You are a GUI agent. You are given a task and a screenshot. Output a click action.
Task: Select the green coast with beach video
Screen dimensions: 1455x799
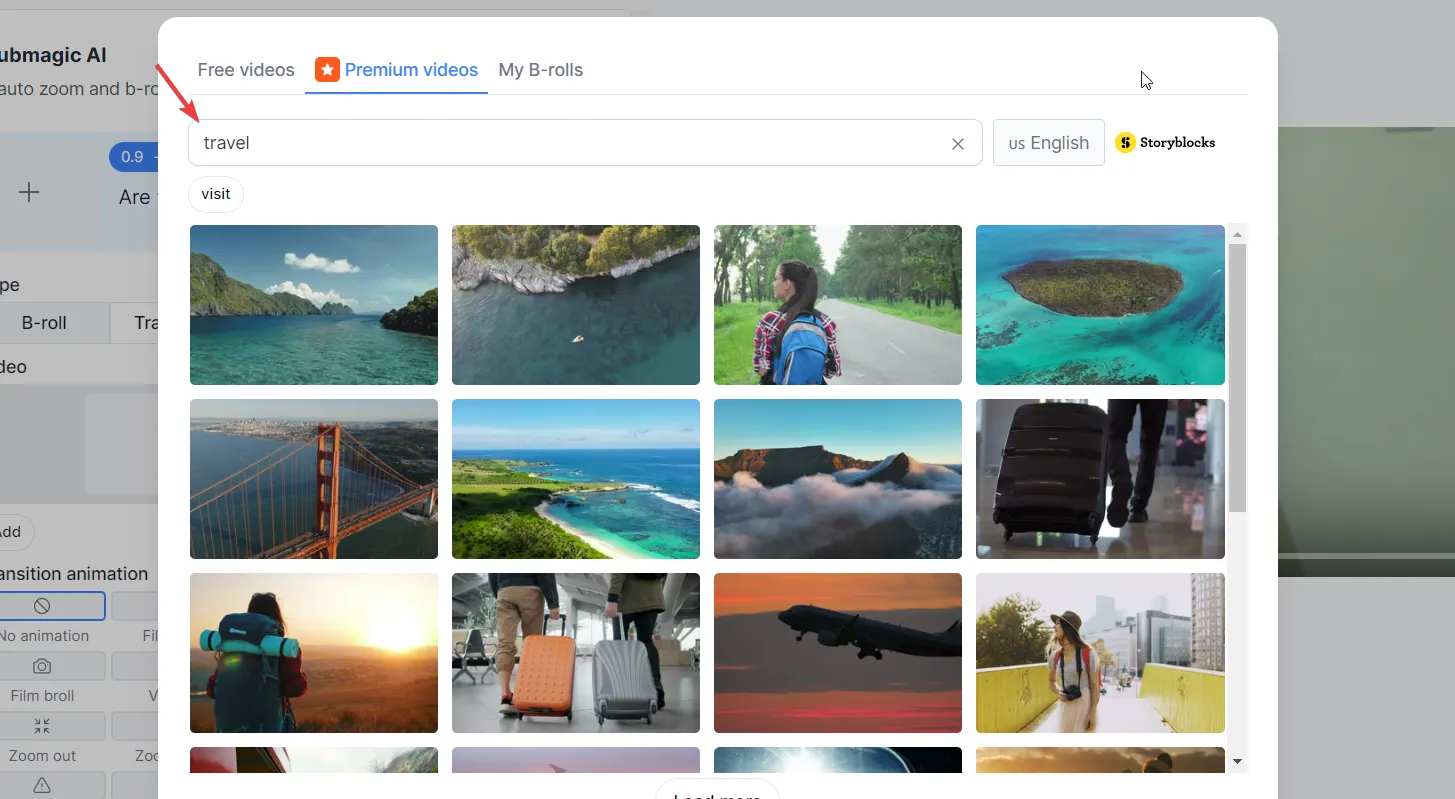[x=576, y=479]
